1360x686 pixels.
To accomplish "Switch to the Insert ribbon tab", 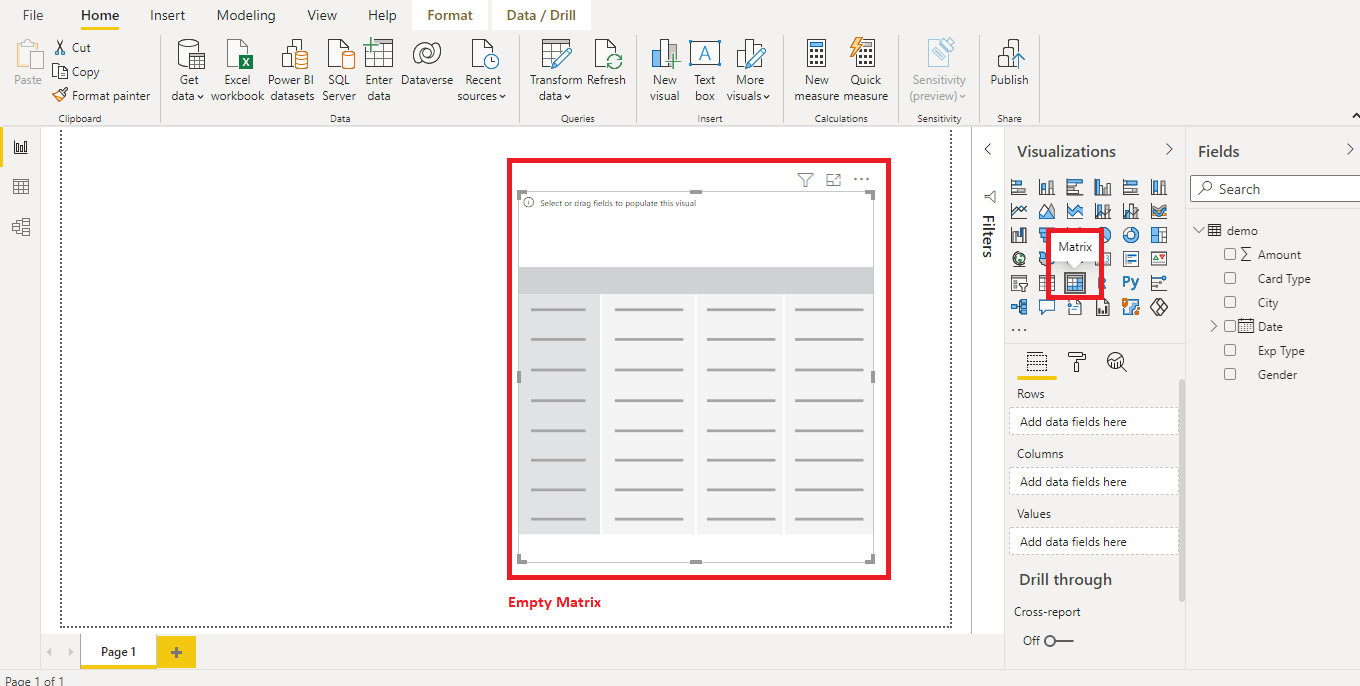I will (x=167, y=15).
